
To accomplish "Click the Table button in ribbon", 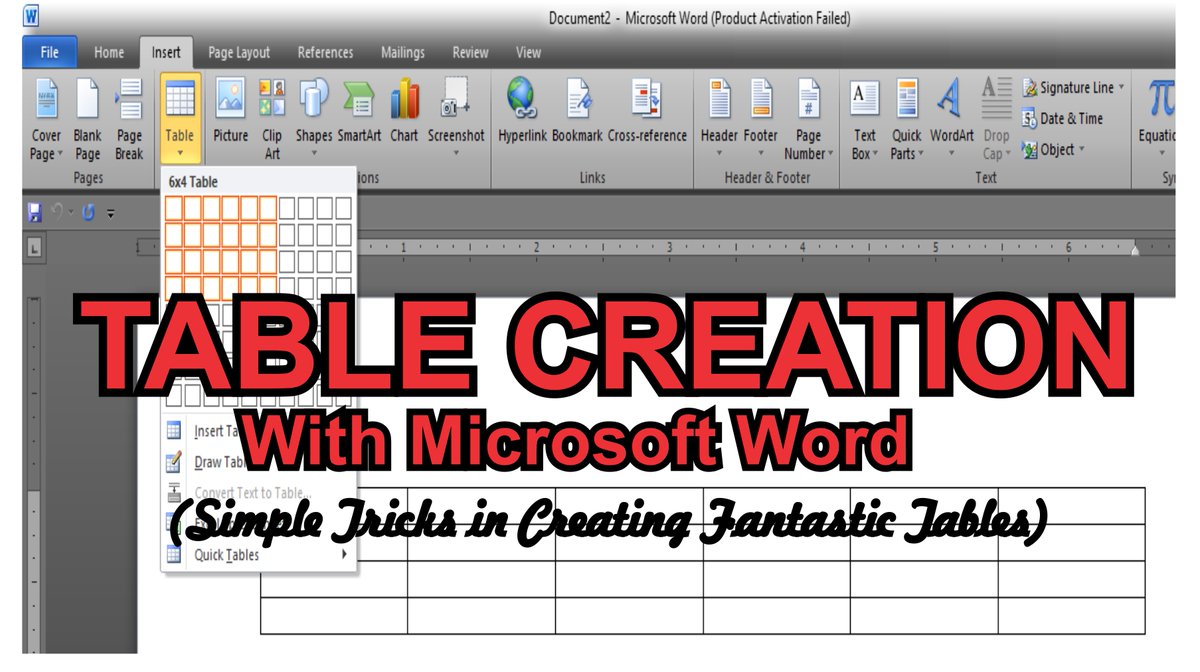I will 180,118.
